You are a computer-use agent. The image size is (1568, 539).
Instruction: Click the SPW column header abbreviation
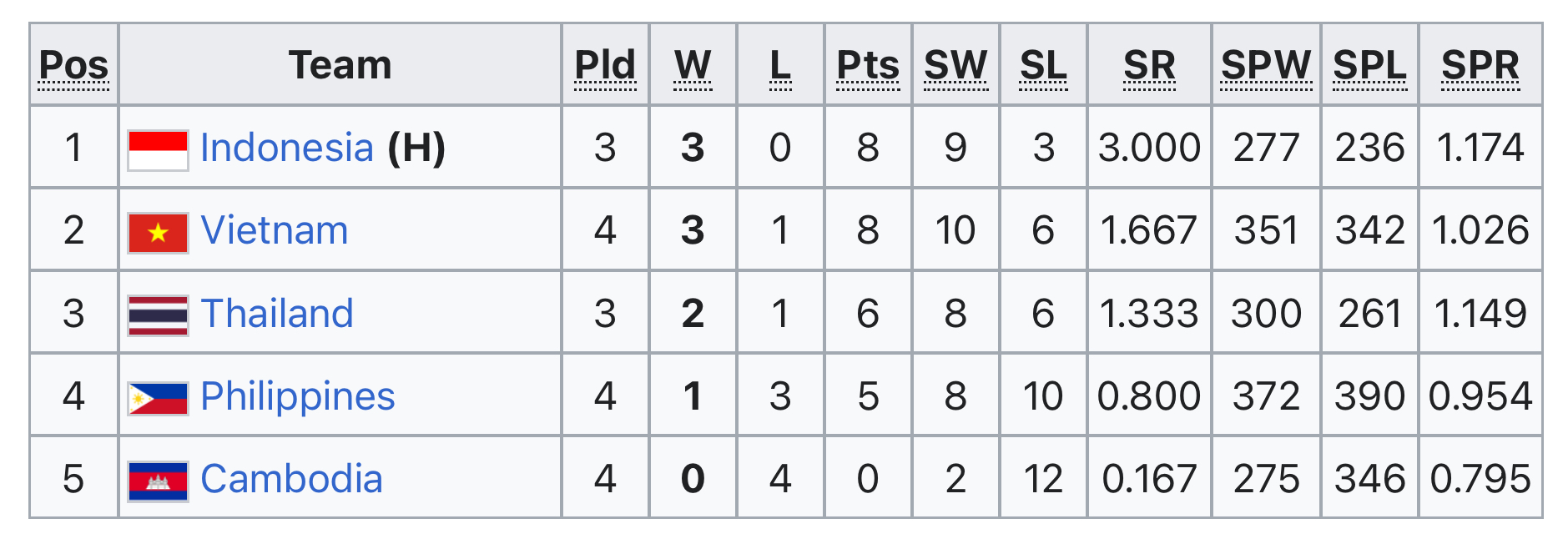pyautogui.click(x=1266, y=65)
